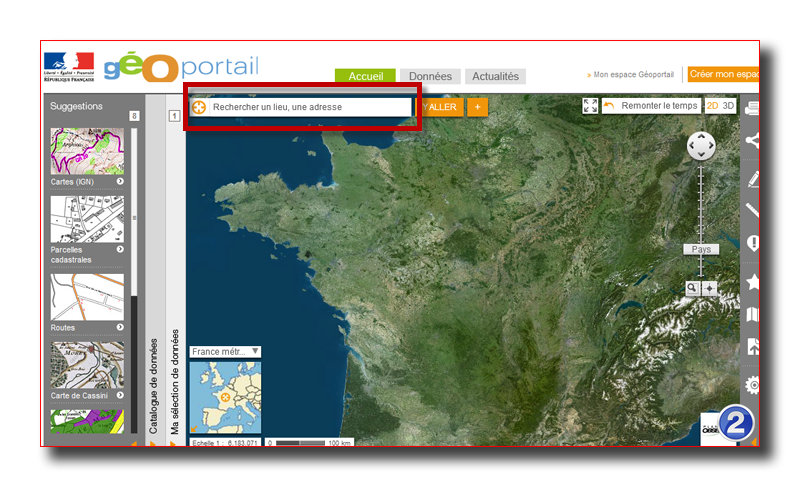
Task: Open the France métr... territory dropdown
Action: (225, 352)
